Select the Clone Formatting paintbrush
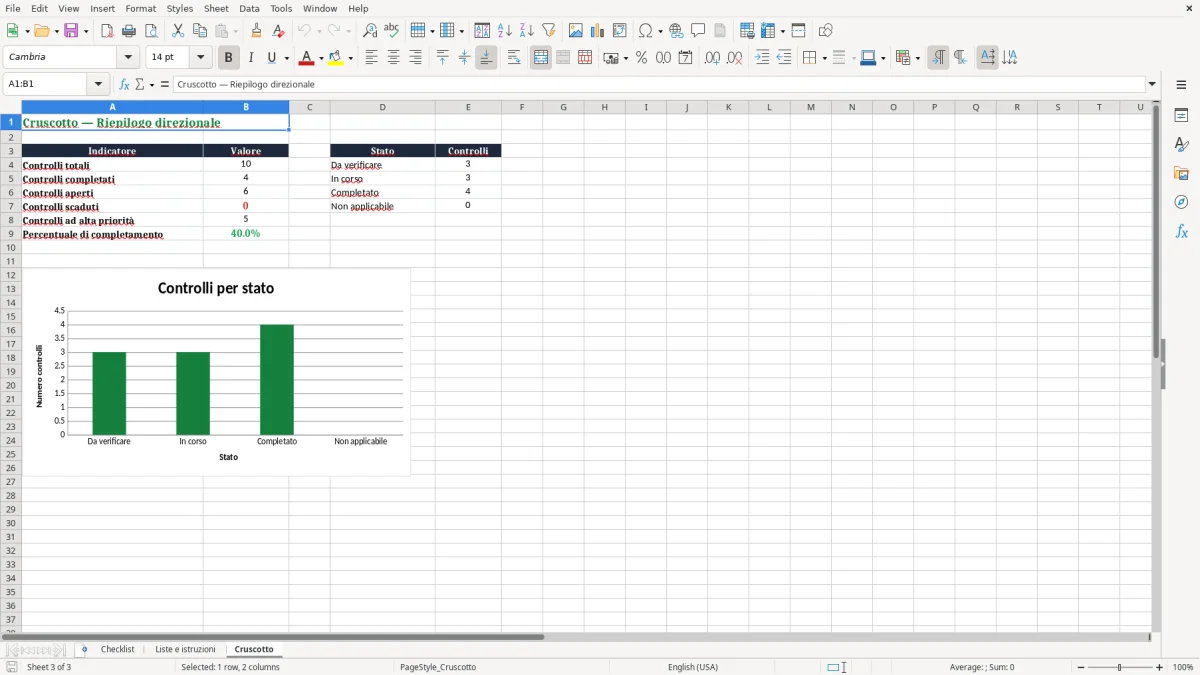This screenshot has height=675, width=1200. click(257, 31)
